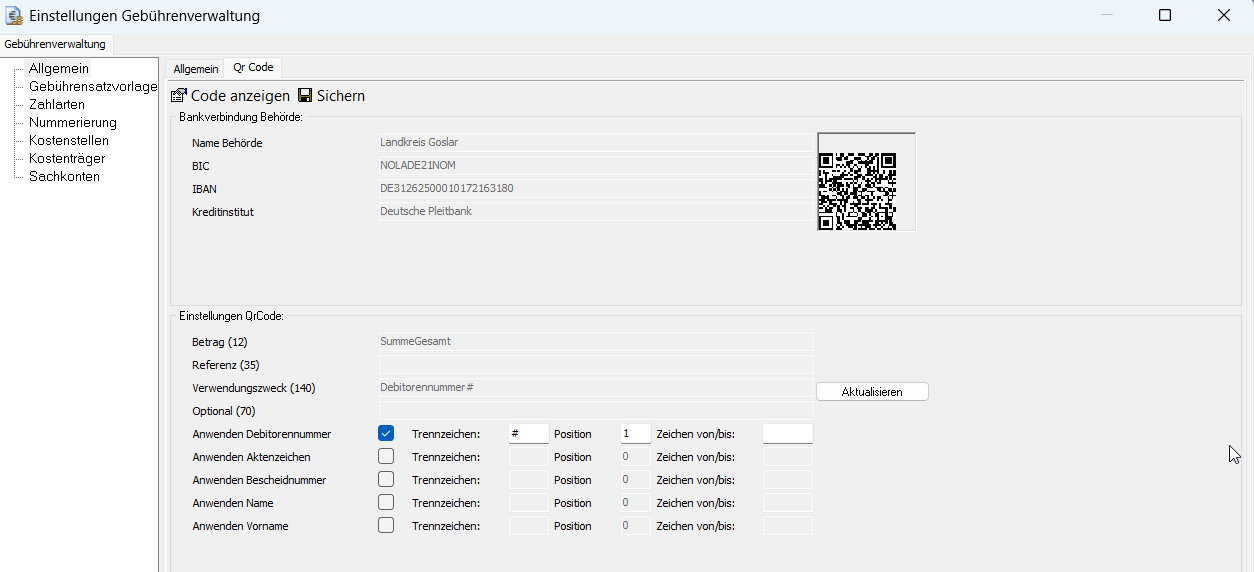Click the Sichern floppy disk icon
1254x572 pixels.
[305, 96]
